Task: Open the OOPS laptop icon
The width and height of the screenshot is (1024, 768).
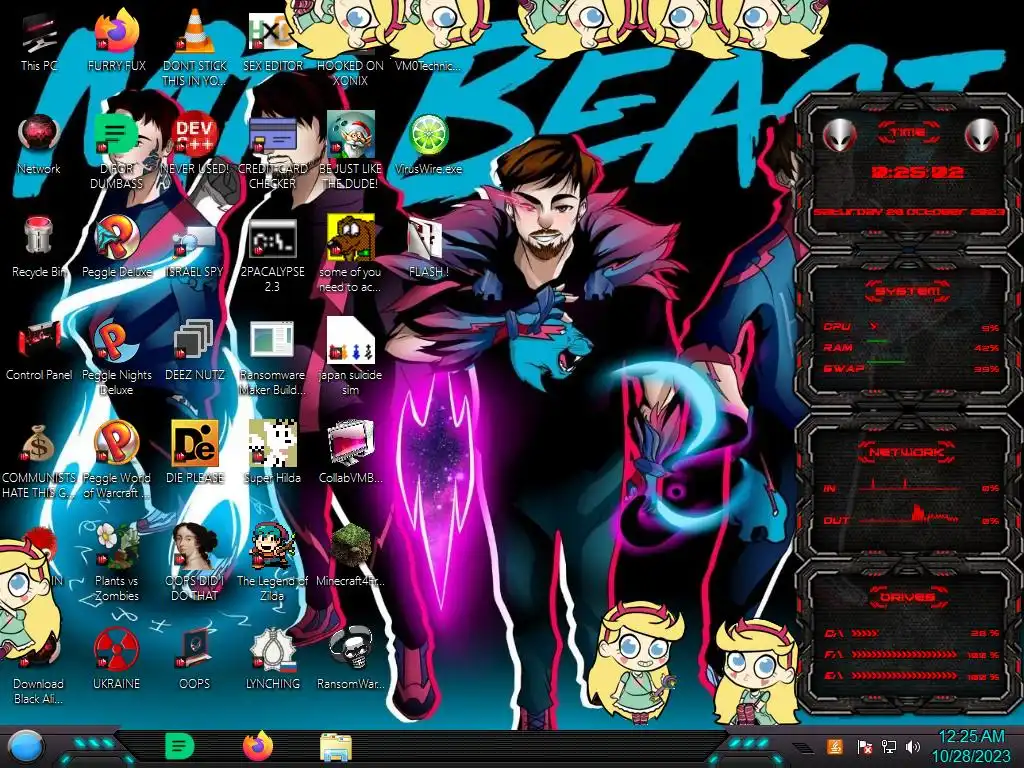Action: click(195, 660)
